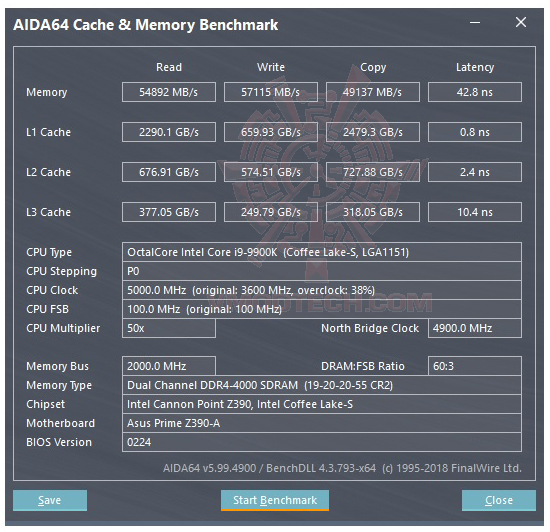Click the AIDA64 version footer text
550x532 pixels.
(x=342, y=468)
